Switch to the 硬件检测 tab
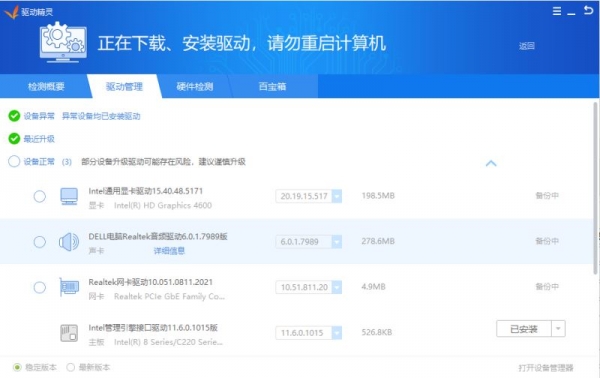600x378 pixels. 195,86
